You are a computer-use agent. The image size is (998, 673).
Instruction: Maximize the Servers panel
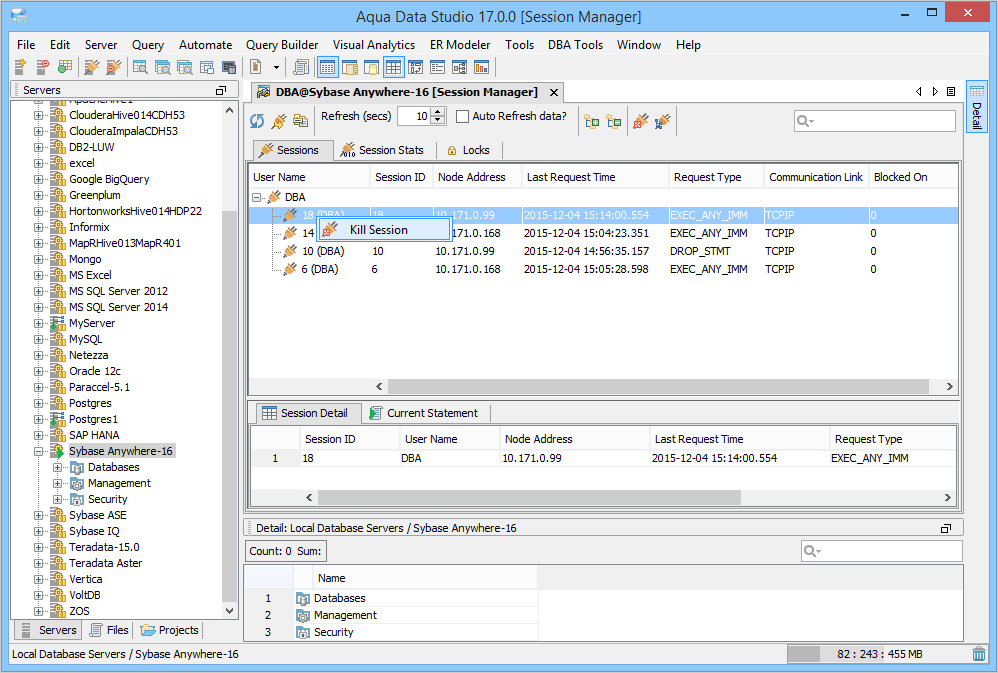pos(221,90)
